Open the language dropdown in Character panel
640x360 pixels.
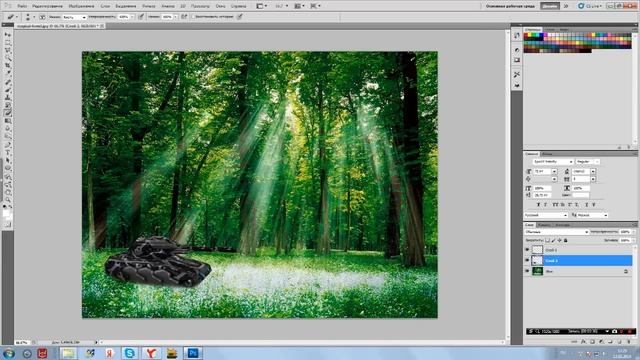[x=546, y=215]
